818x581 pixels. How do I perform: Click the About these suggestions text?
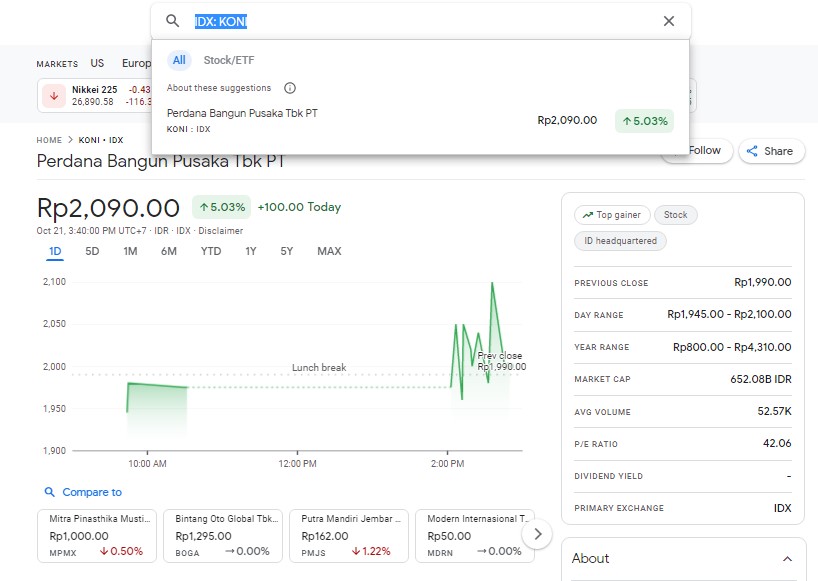219,88
